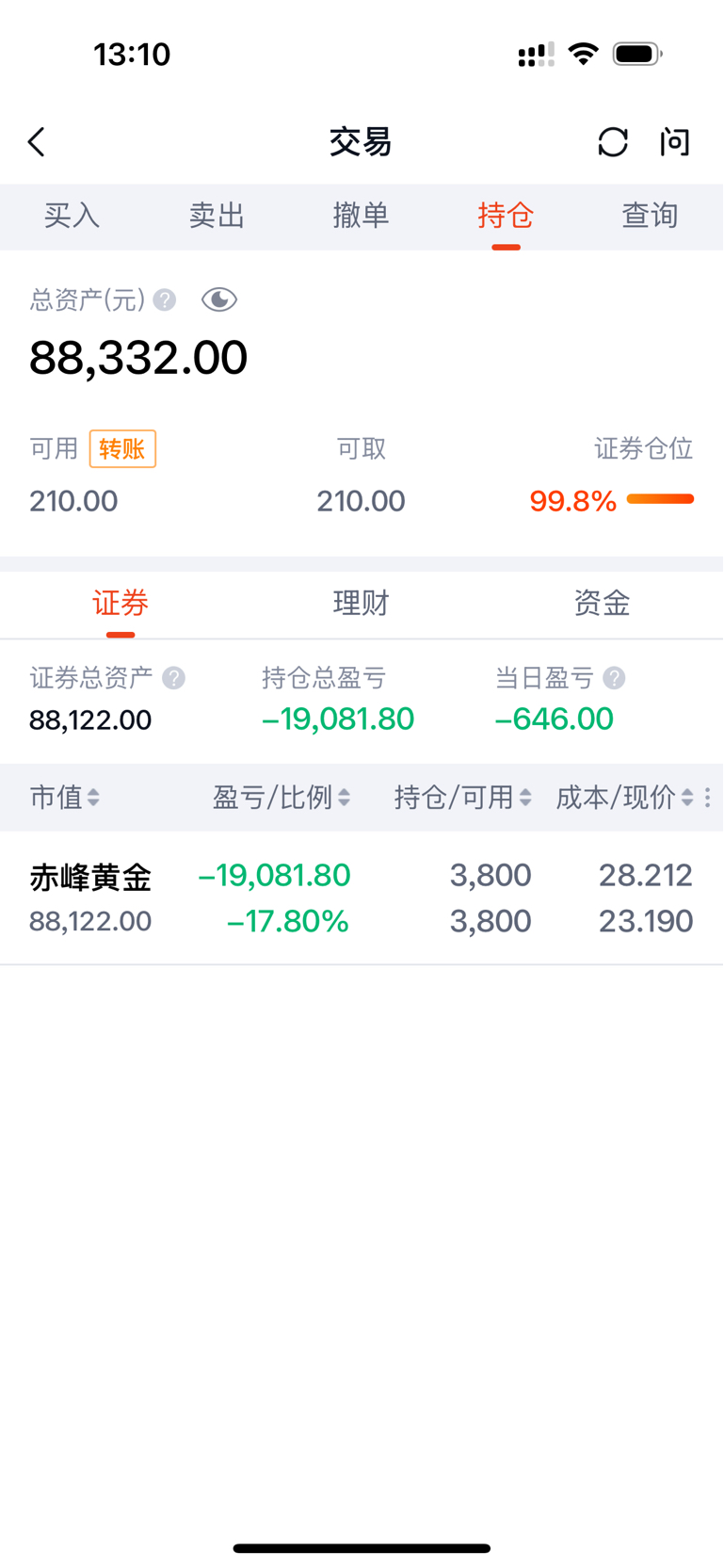Sort holdings by 盈亏/比例
Image resolution: width=724 pixels, height=1568 pixels.
[282, 798]
